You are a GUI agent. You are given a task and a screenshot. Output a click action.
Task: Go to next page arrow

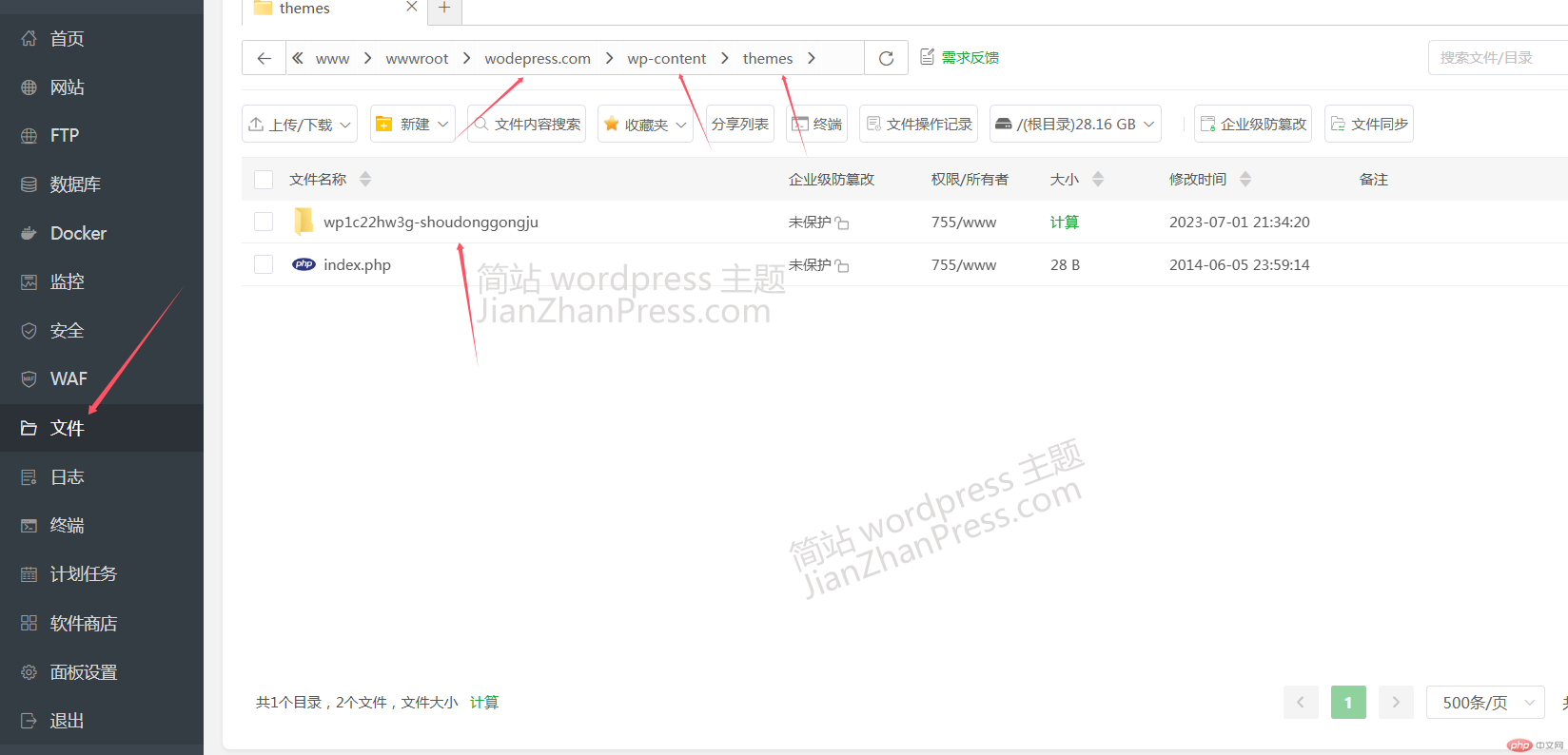1396,703
